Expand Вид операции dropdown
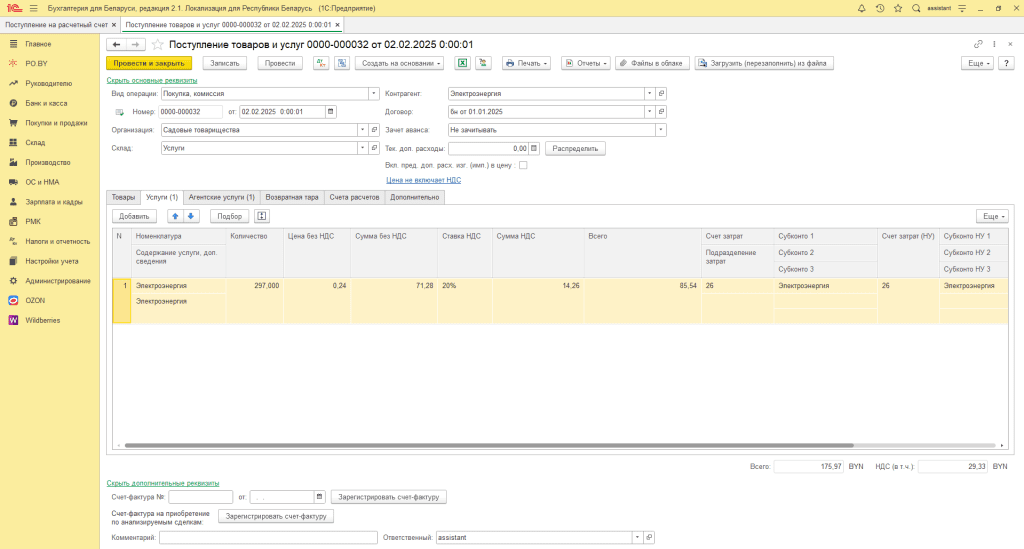The image size is (1024, 549). pyautogui.click(x=374, y=93)
